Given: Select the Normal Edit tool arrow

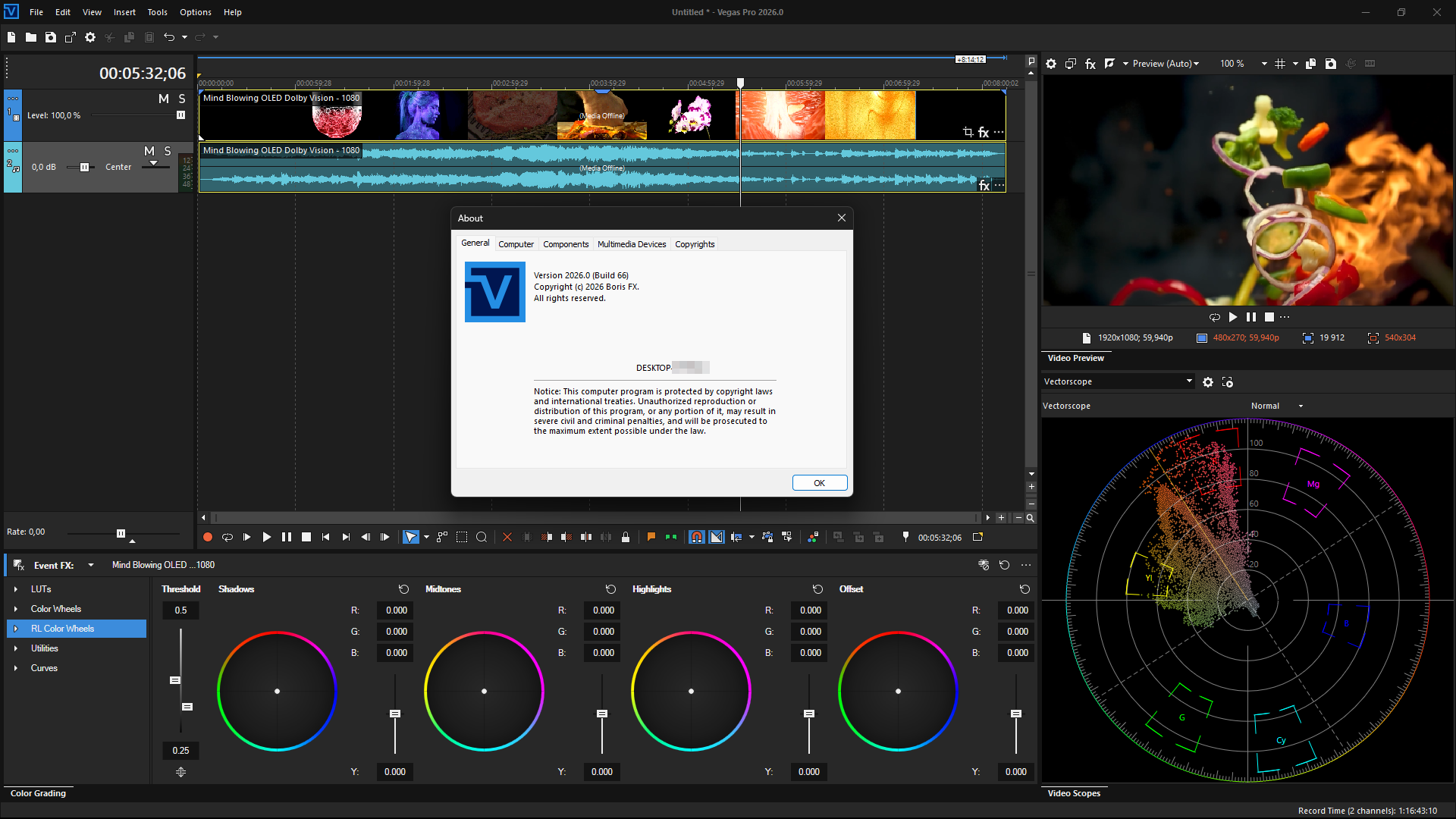Looking at the screenshot, I should pyautogui.click(x=410, y=538).
